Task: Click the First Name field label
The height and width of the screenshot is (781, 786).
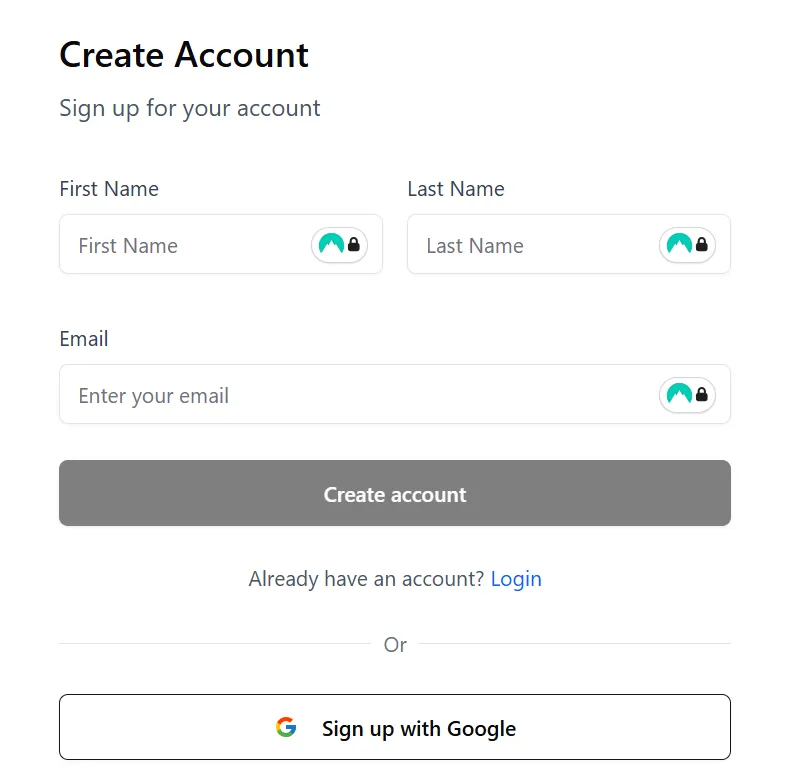Action: pos(109,189)
